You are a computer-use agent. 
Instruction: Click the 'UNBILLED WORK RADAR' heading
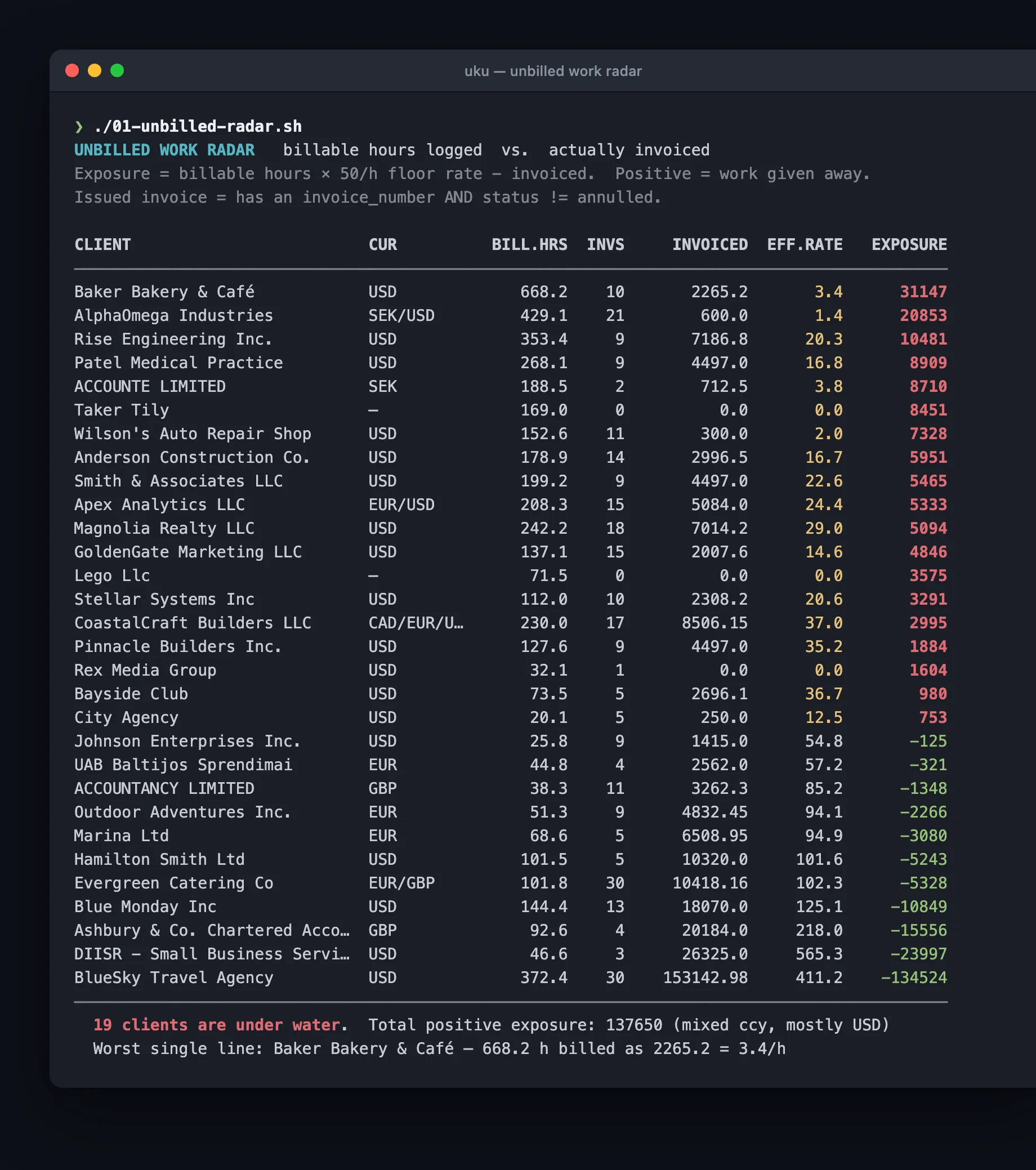(x=164, y=150)
